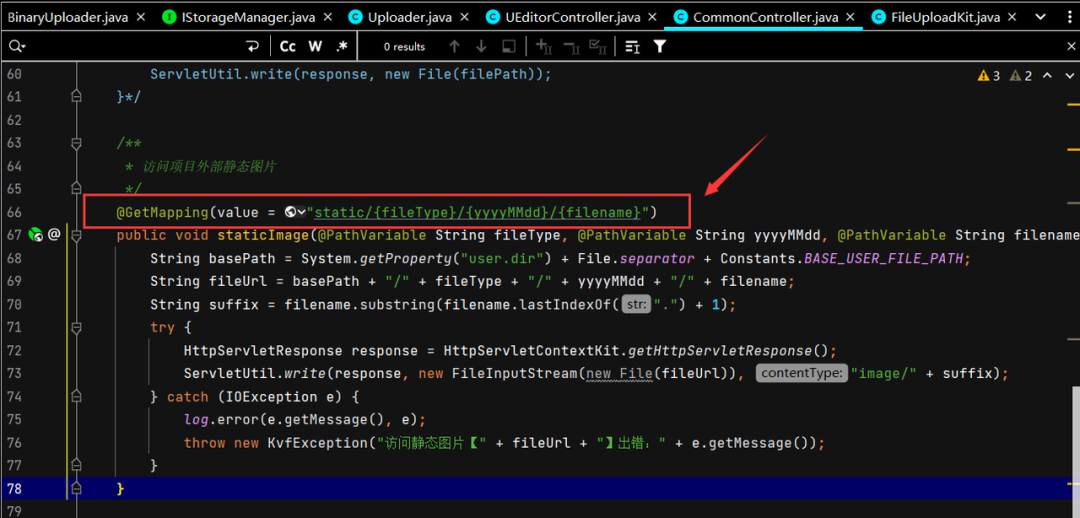Toggle Match Case (Cc) in search bar
Screen dimensions: 1080x518
coord(288,46)
